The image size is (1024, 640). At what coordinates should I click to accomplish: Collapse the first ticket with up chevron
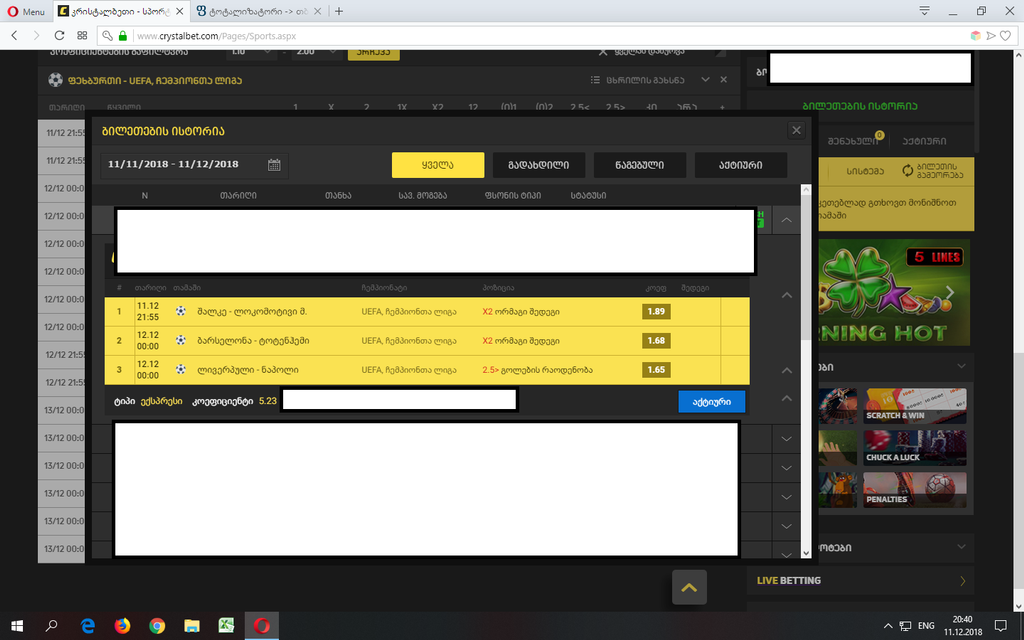pos(786,220)
